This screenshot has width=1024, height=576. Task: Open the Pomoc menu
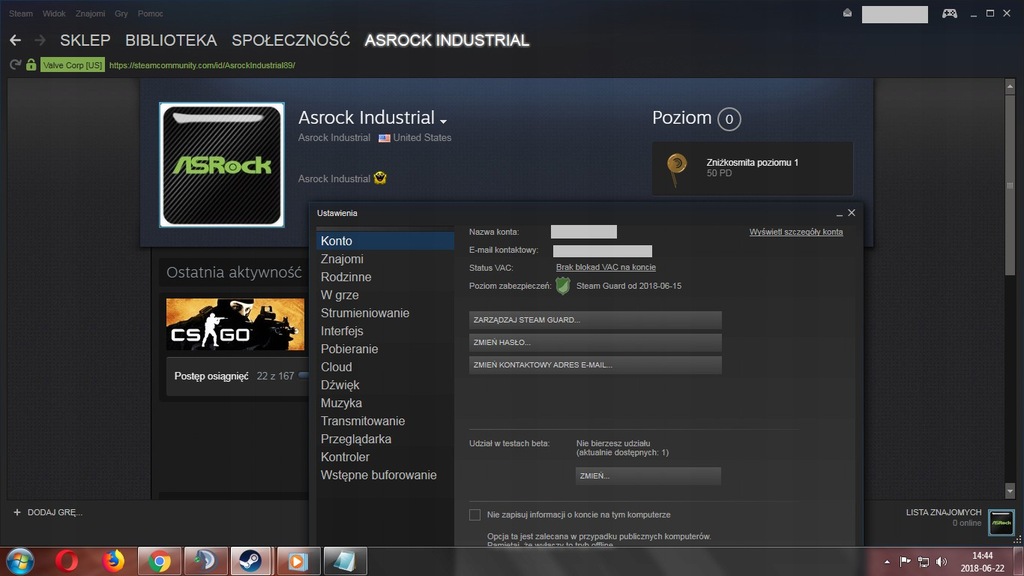coord(150,14)
